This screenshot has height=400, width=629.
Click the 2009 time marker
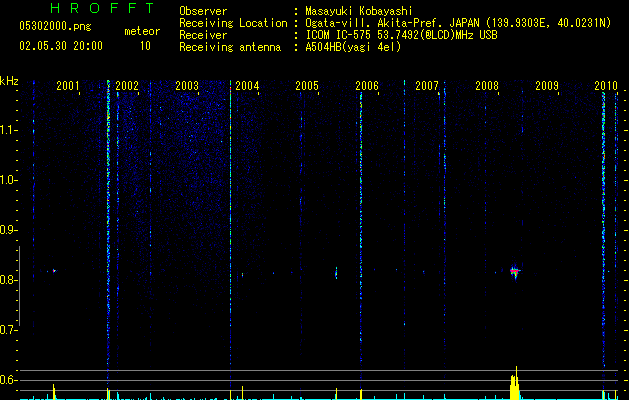(x=547, y=86)
